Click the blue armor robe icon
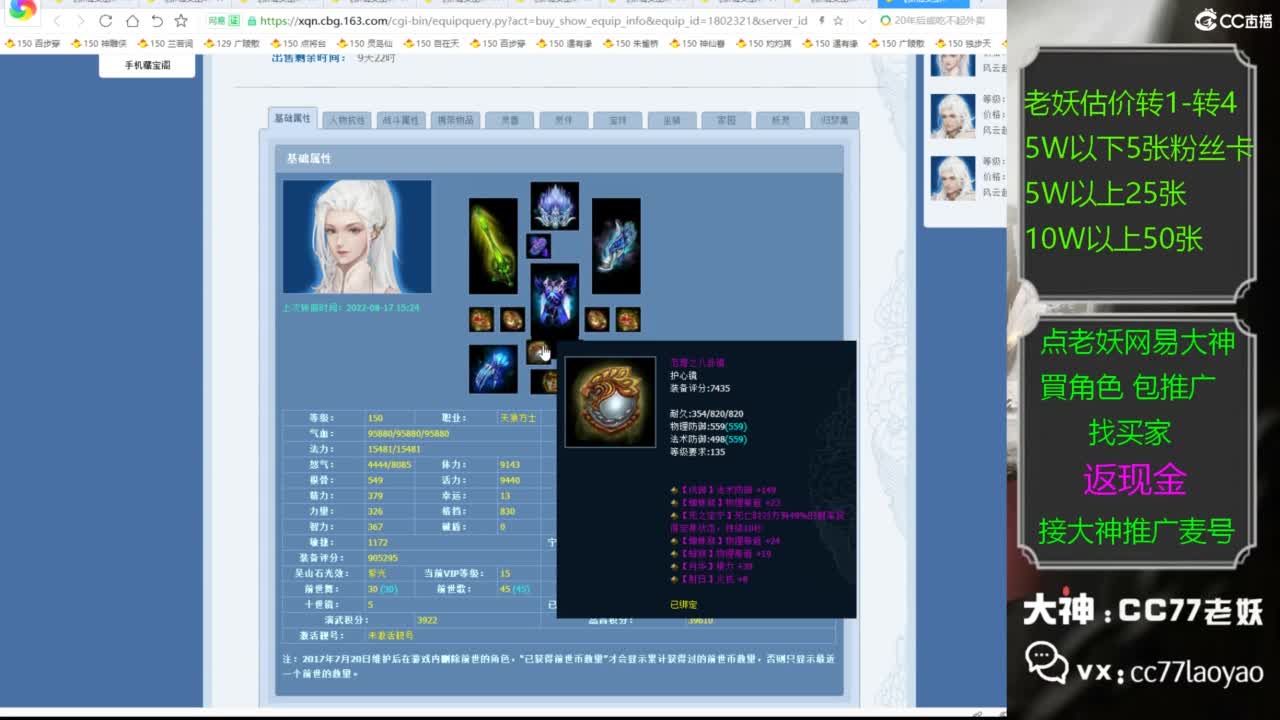1280x720 pixels. [x=555, y=299]
